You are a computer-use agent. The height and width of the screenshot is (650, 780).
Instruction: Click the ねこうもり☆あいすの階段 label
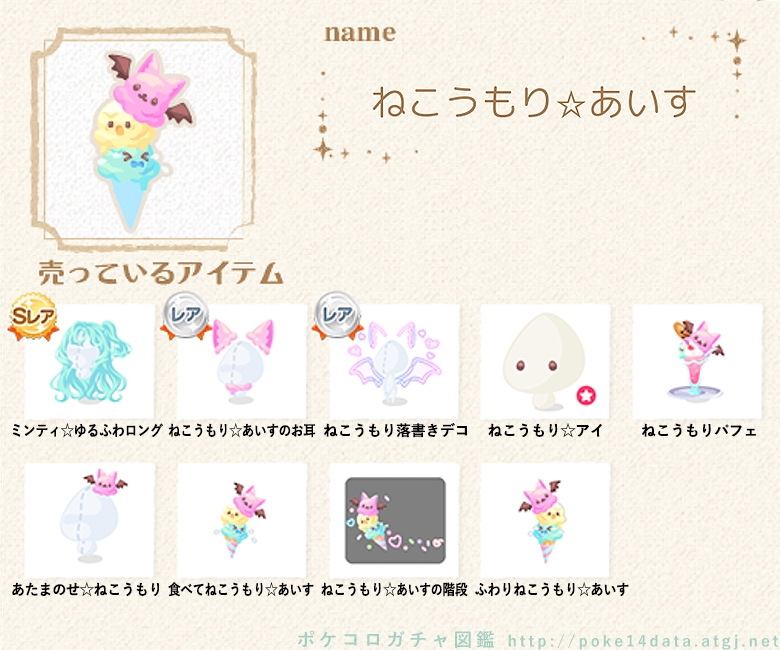click(394, 589)
